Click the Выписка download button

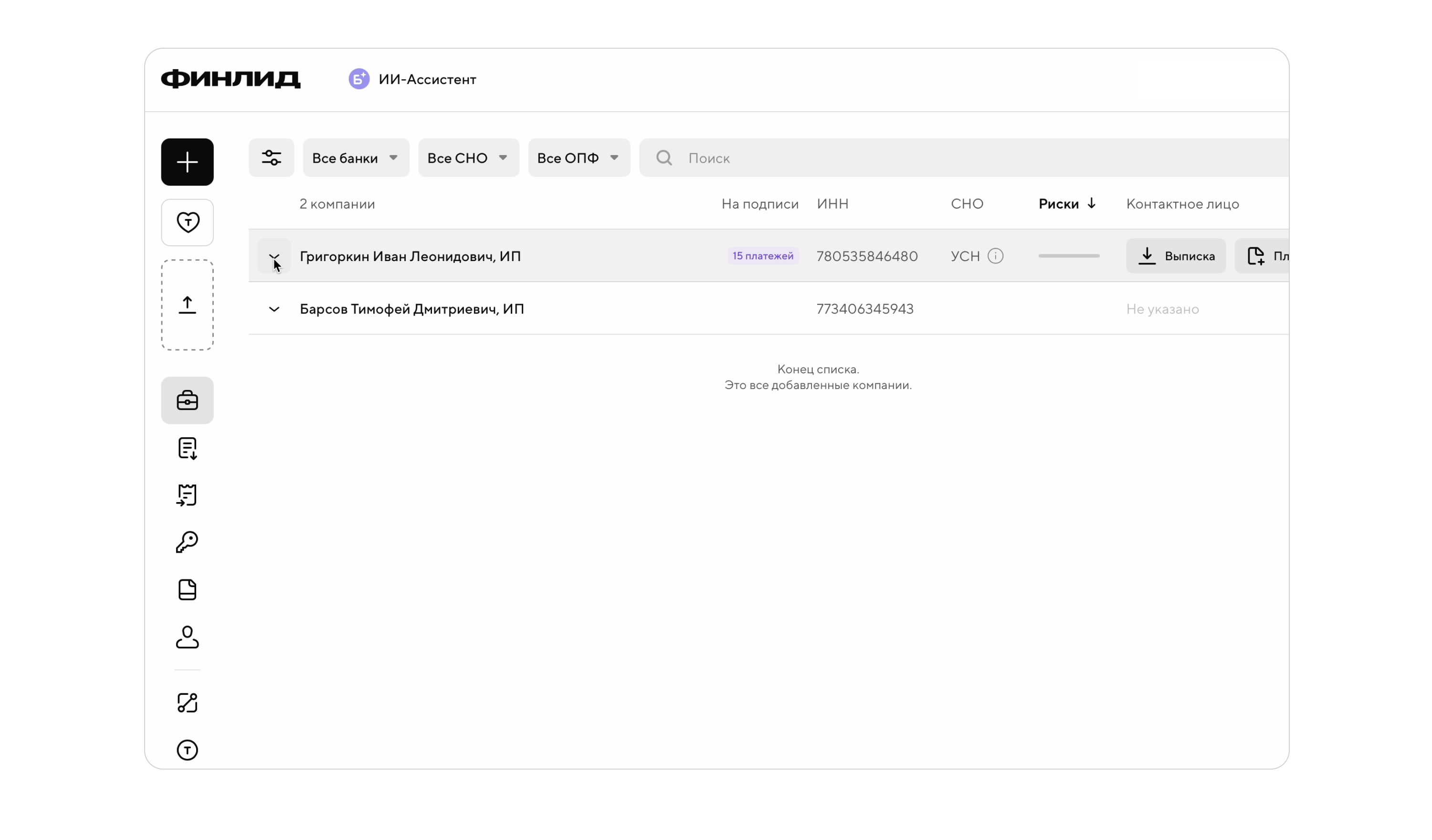(1175, 256)
